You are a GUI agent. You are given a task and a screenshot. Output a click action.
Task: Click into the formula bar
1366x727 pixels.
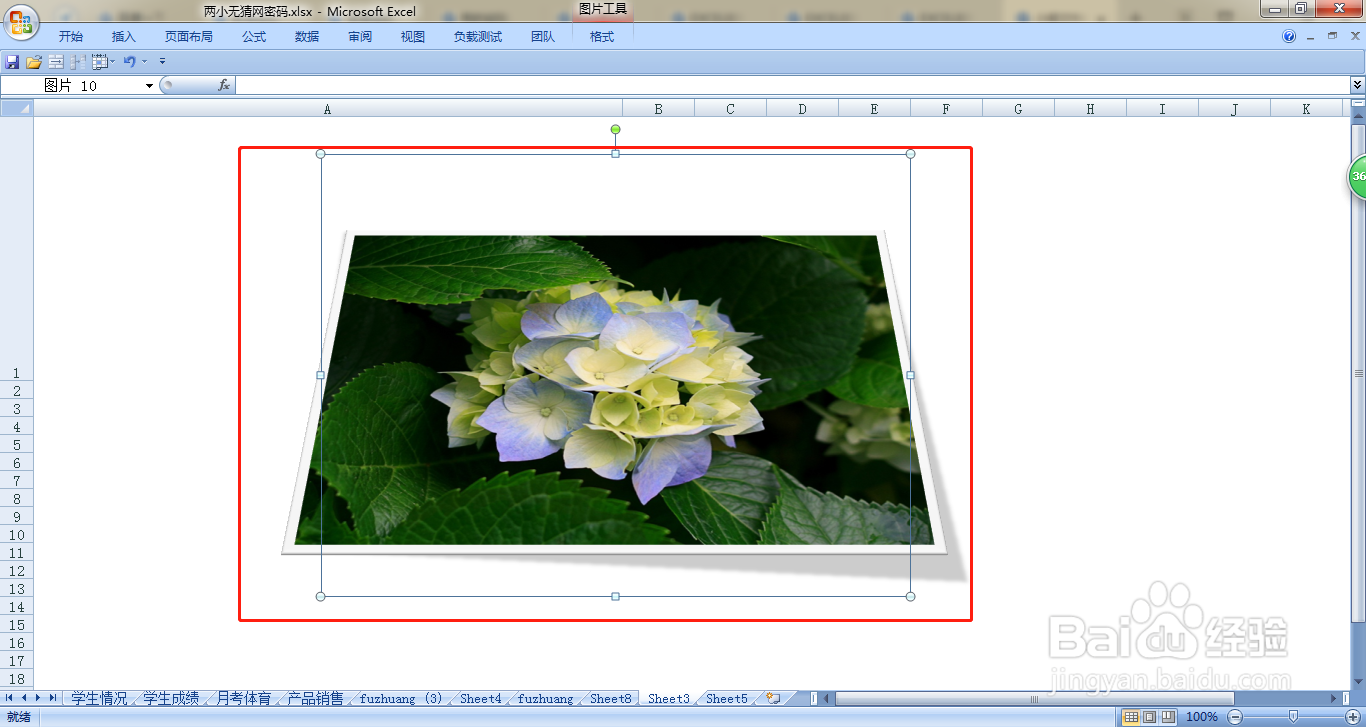click(x=792, y=86)
